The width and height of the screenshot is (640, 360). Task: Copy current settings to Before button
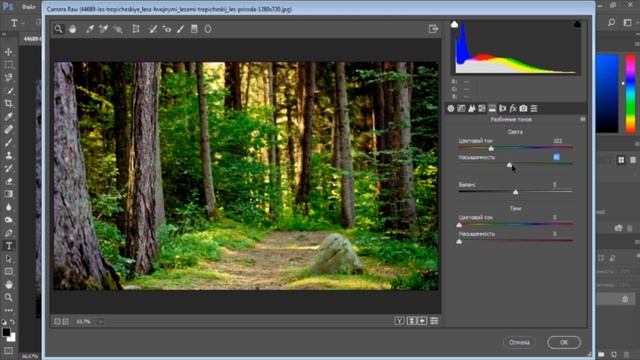coord(422,321)
